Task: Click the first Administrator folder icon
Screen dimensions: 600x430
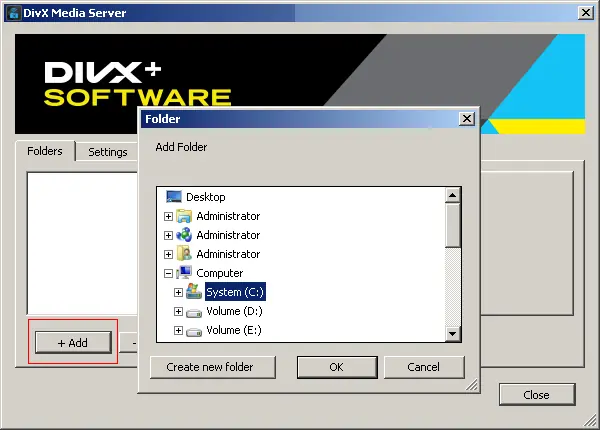Action: [184, 216]
